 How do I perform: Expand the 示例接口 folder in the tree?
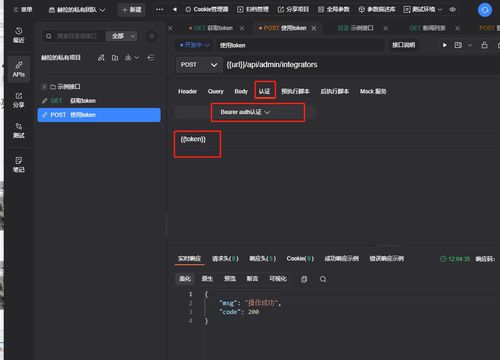[44, 87]
